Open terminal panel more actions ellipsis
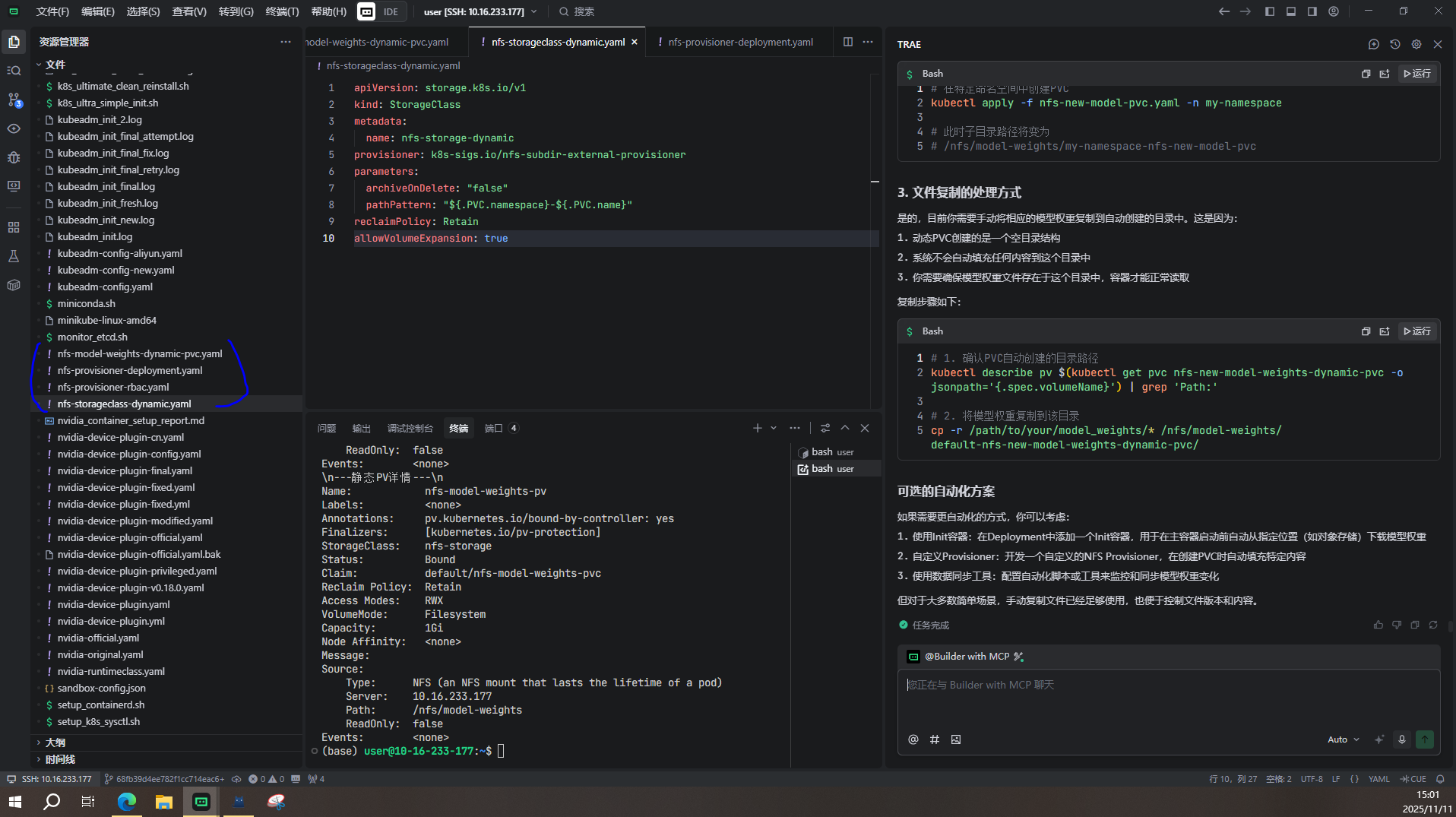Image resolution: width=1456 pixels, height=817 pixels. coord(794,428)
